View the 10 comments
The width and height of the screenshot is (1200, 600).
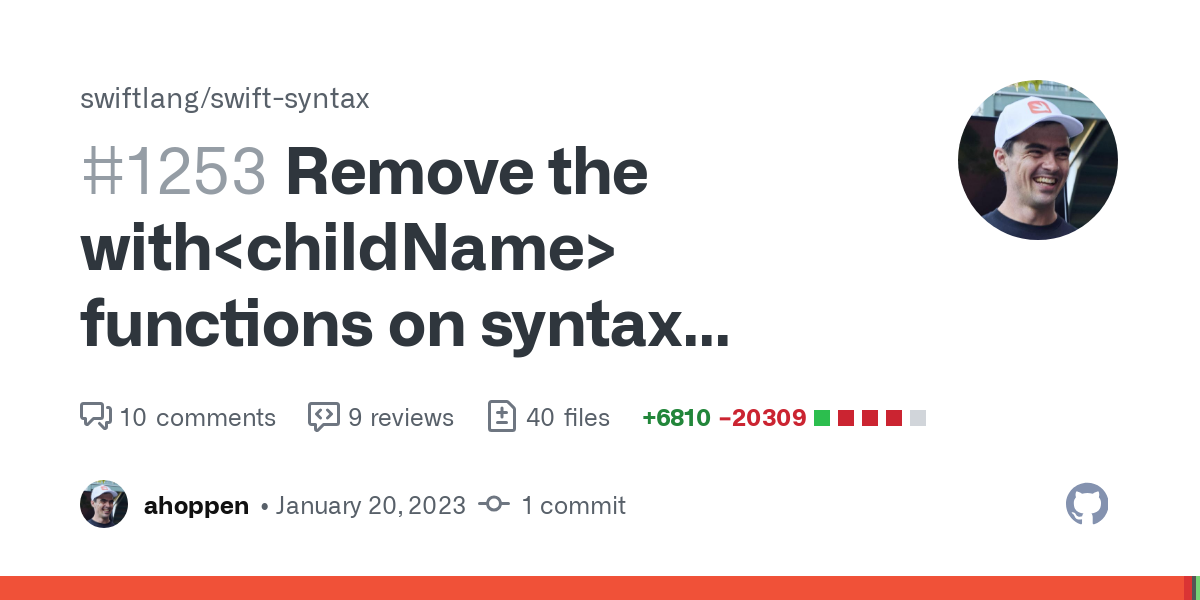(197, 417)
